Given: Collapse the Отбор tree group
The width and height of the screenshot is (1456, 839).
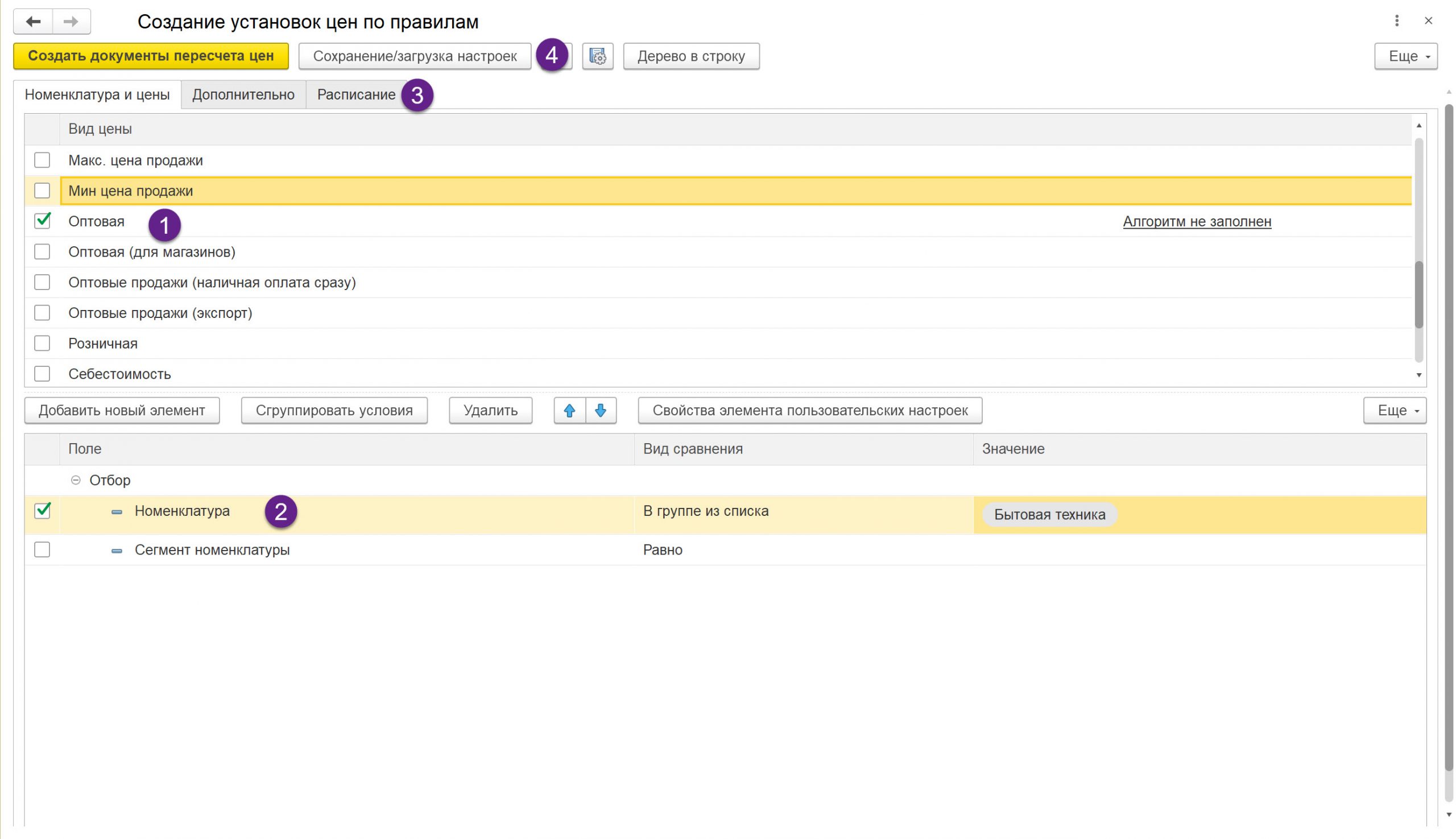Looking at the screenshot, I should 76,480.
